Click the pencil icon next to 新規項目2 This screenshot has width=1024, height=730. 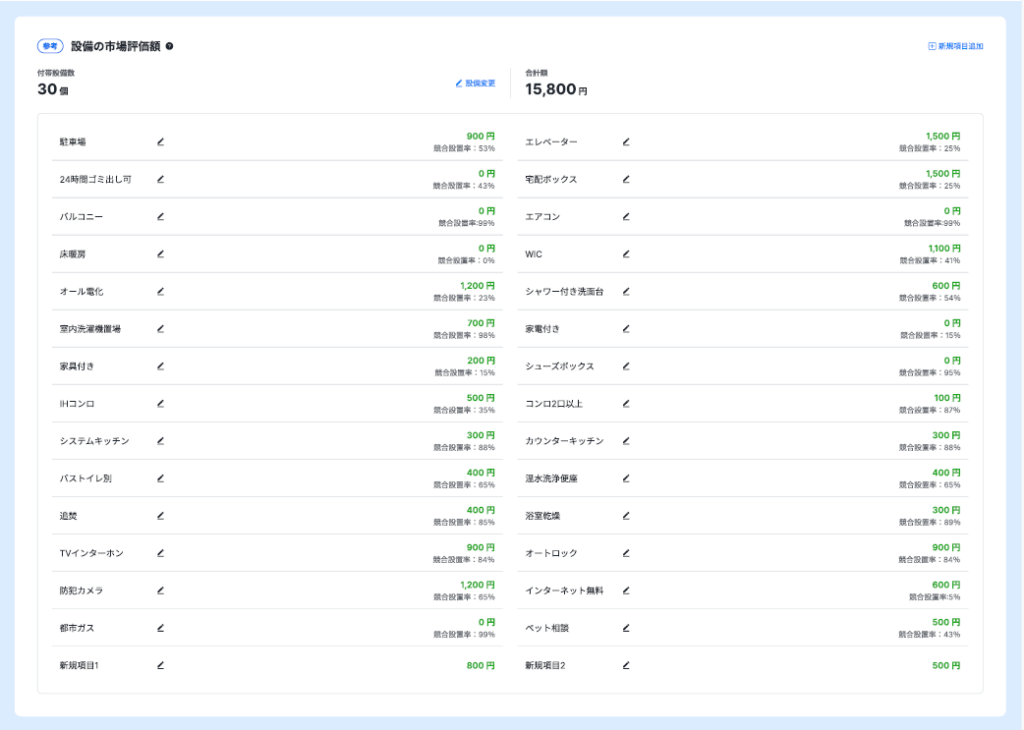point(626,665)
